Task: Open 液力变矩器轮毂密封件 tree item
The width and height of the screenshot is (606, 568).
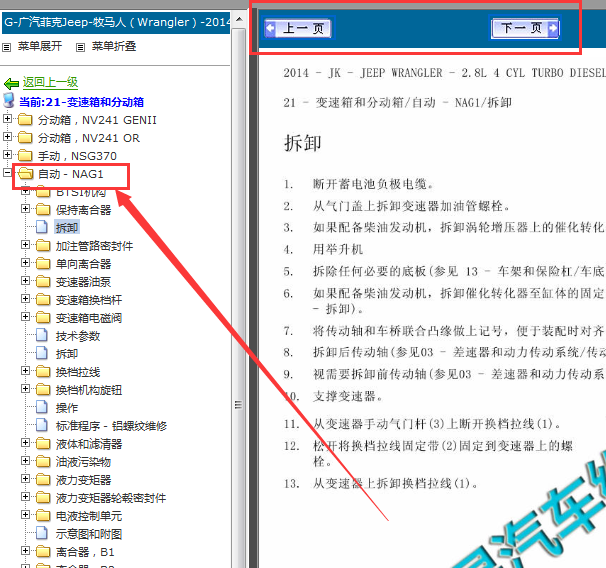Action: coord(111,498)
